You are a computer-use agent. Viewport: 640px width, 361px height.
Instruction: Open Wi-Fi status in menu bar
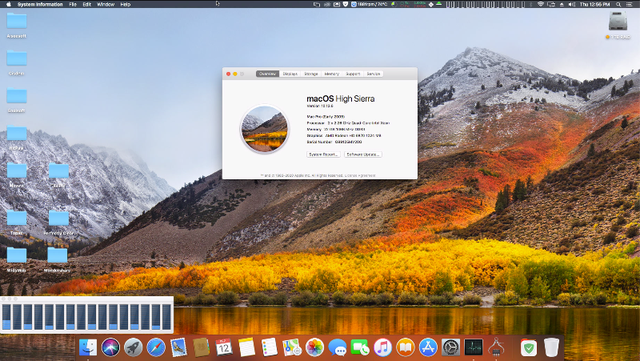[x=541, y=4]
